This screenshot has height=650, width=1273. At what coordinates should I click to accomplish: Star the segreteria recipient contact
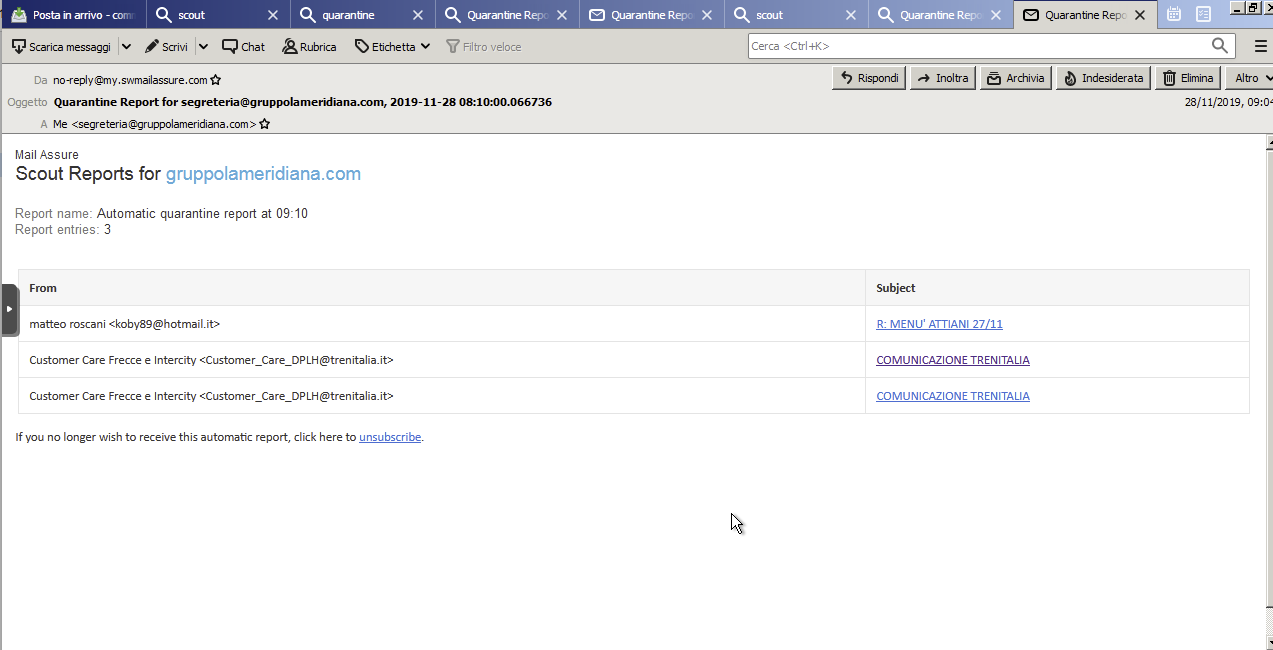click(265, 124)
